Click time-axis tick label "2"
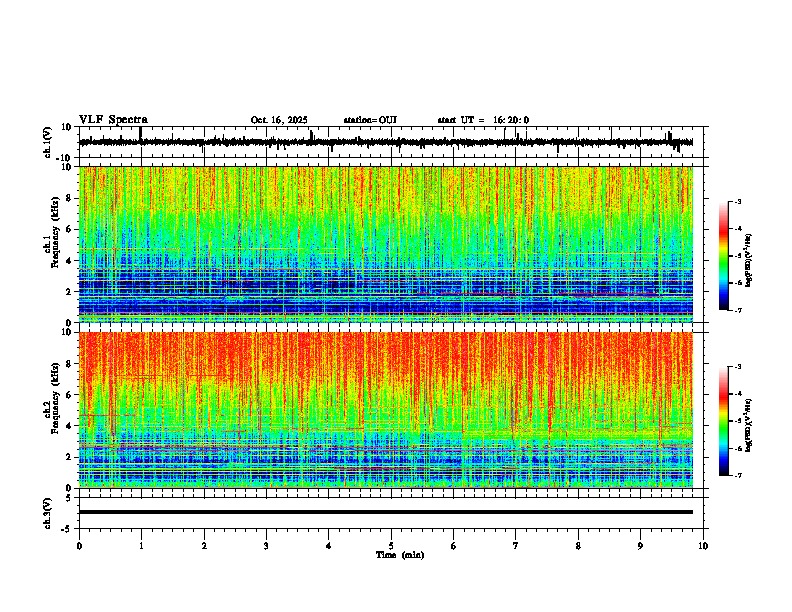 coord(204,546)
